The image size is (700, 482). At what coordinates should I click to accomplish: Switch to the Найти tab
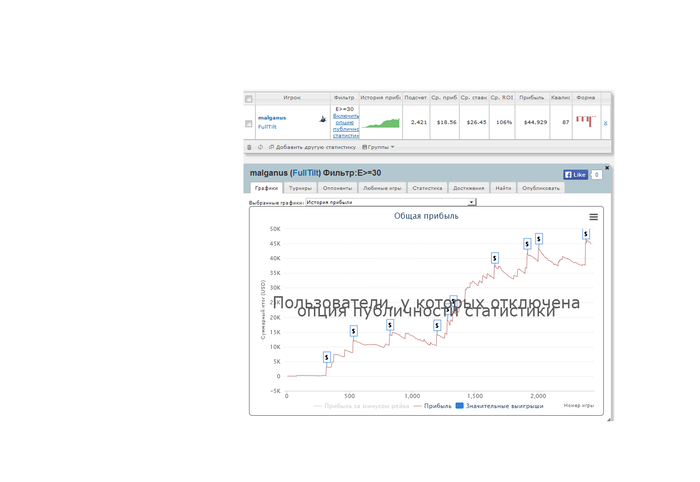click(503, 188)
